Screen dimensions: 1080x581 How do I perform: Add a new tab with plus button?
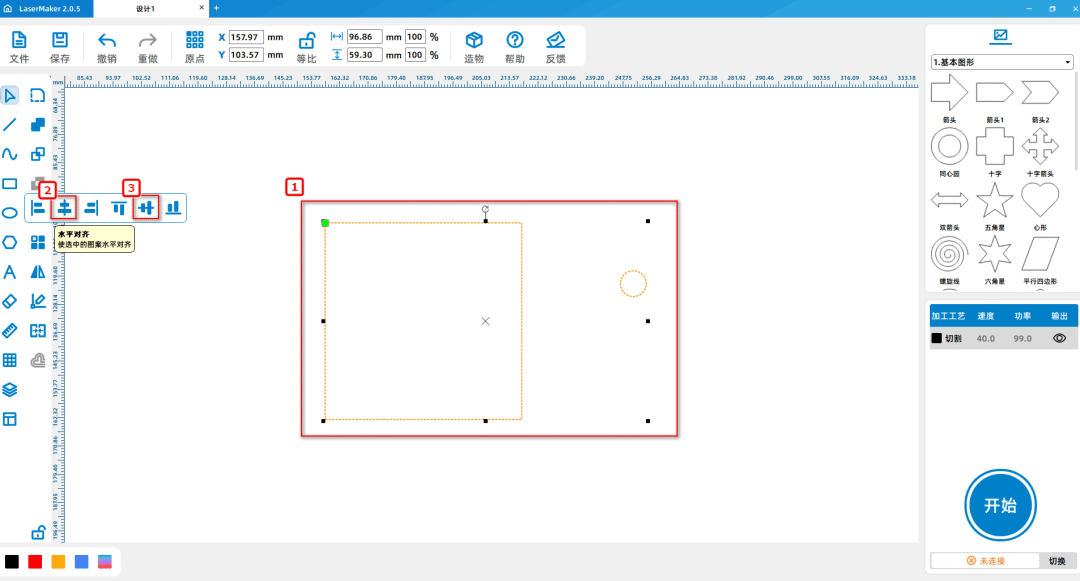[x=216, y=8]
